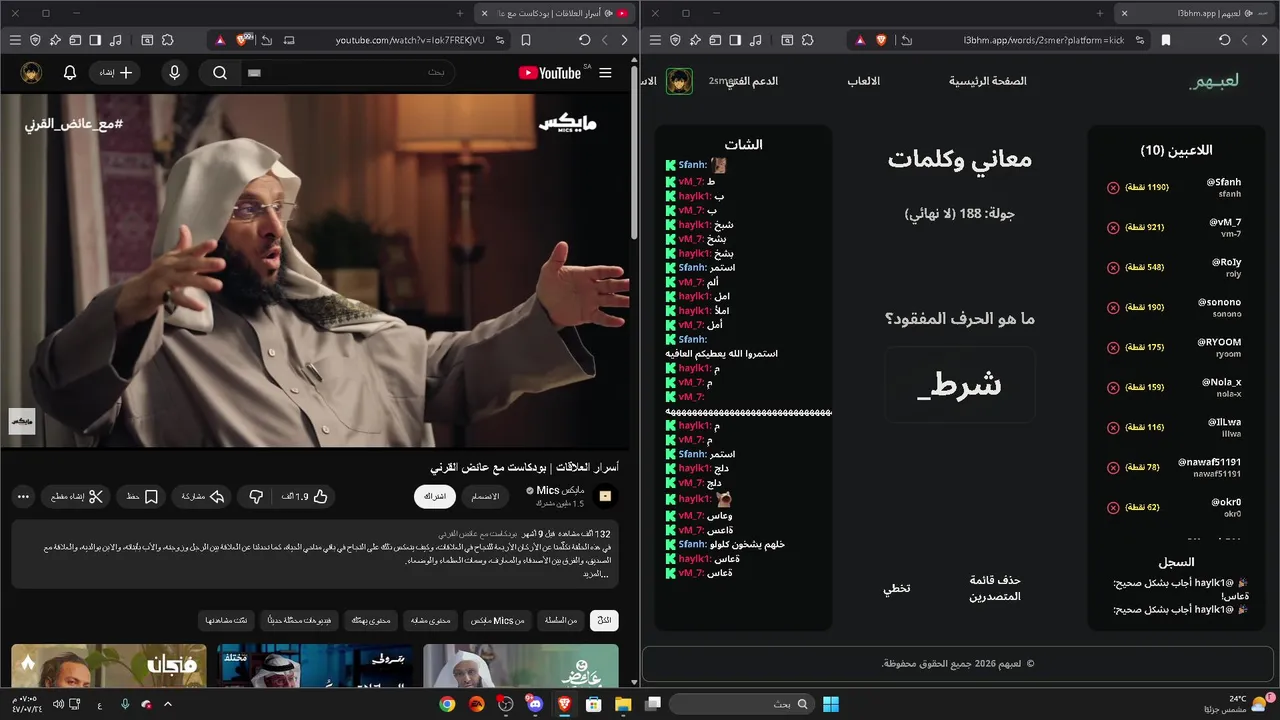Open new tab in YouTube window
Viewport: 1280px width, 720px height.
pos(460,13)
